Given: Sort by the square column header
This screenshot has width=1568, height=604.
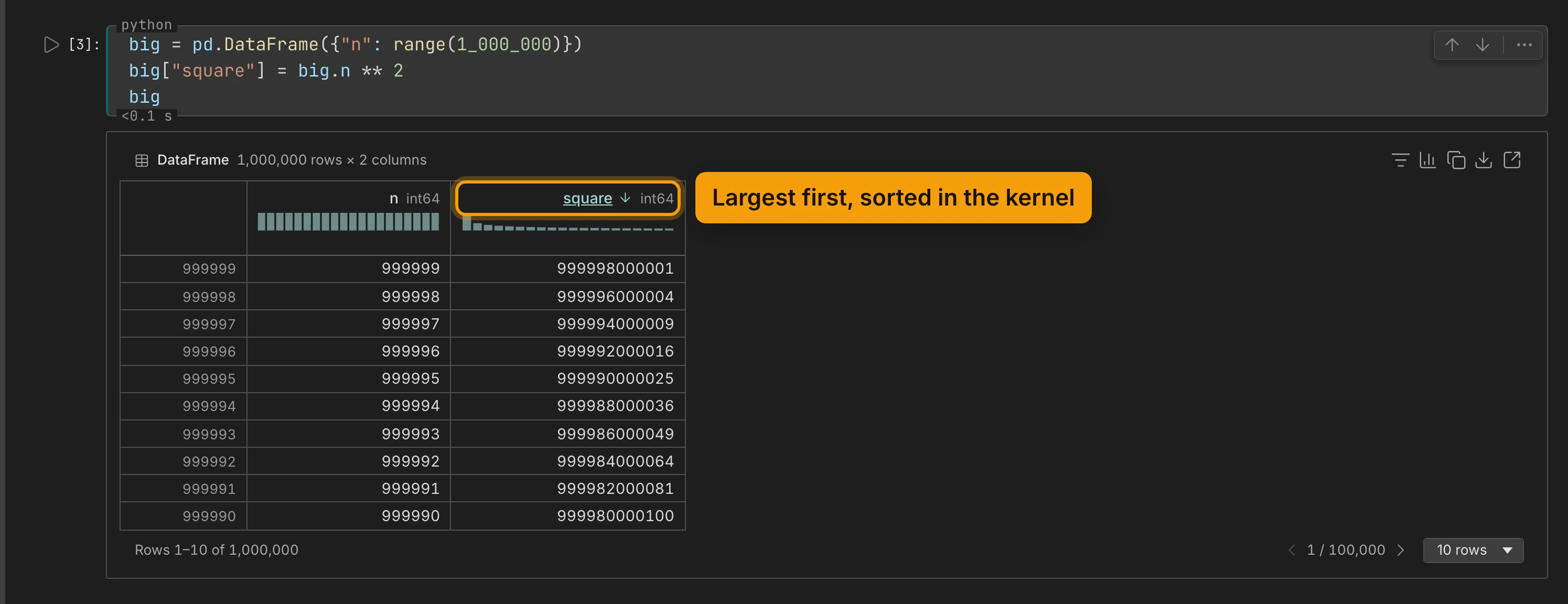Looking at the screenshot, I should tap(587, 198).
